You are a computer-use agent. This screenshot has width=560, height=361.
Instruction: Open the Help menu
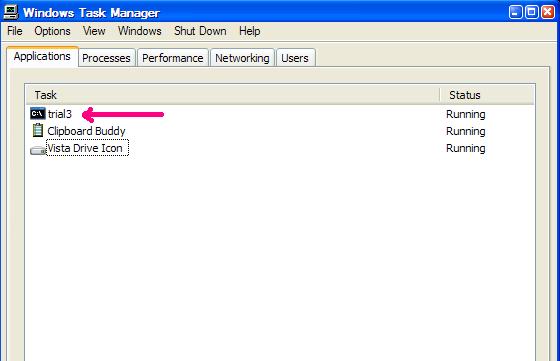[x=249, y=31]
